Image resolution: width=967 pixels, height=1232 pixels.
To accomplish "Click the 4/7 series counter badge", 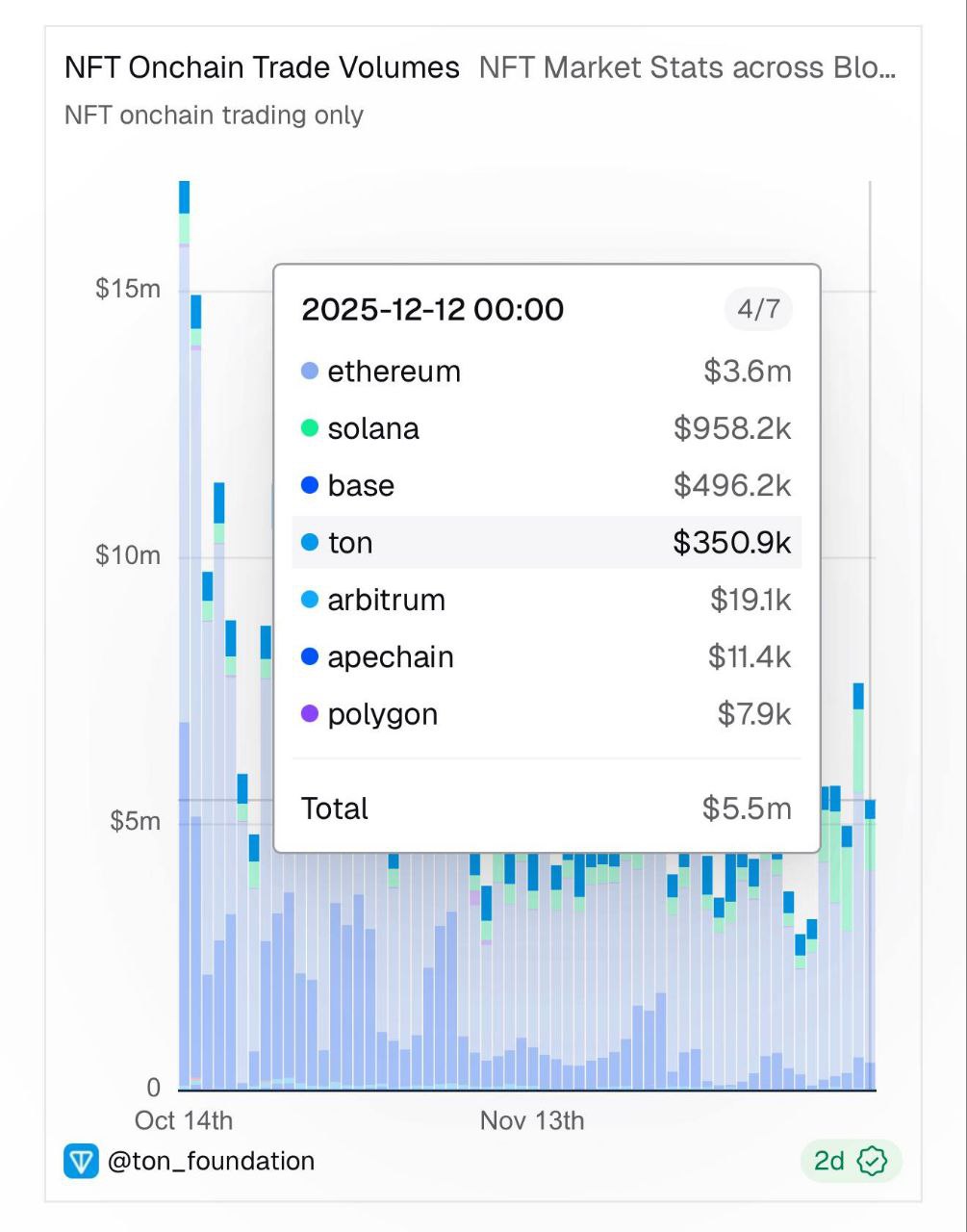I will 758,310.
